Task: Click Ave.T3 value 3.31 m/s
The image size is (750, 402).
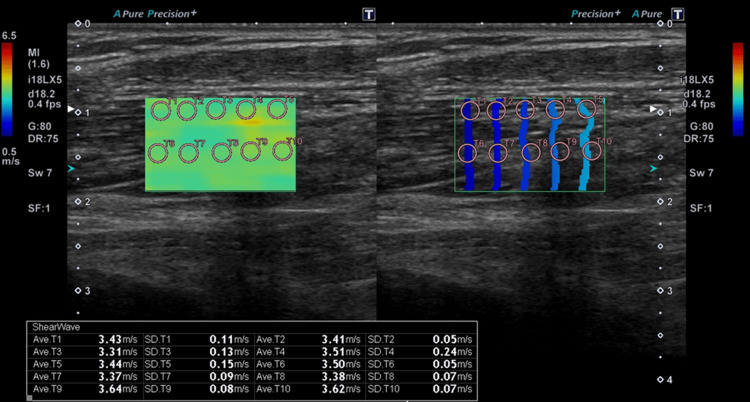Action: [x=118, y=352]
